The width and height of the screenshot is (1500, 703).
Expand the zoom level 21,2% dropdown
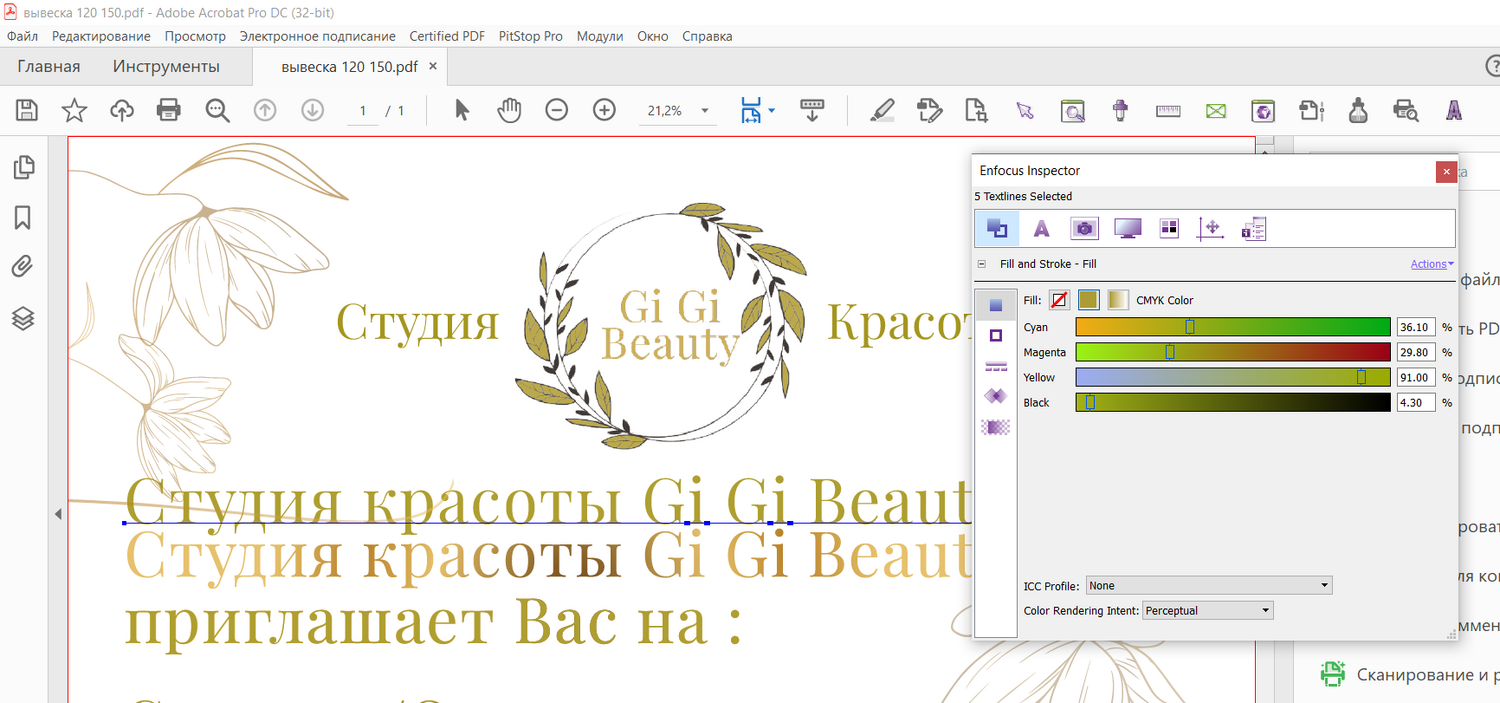click(705, 111)
